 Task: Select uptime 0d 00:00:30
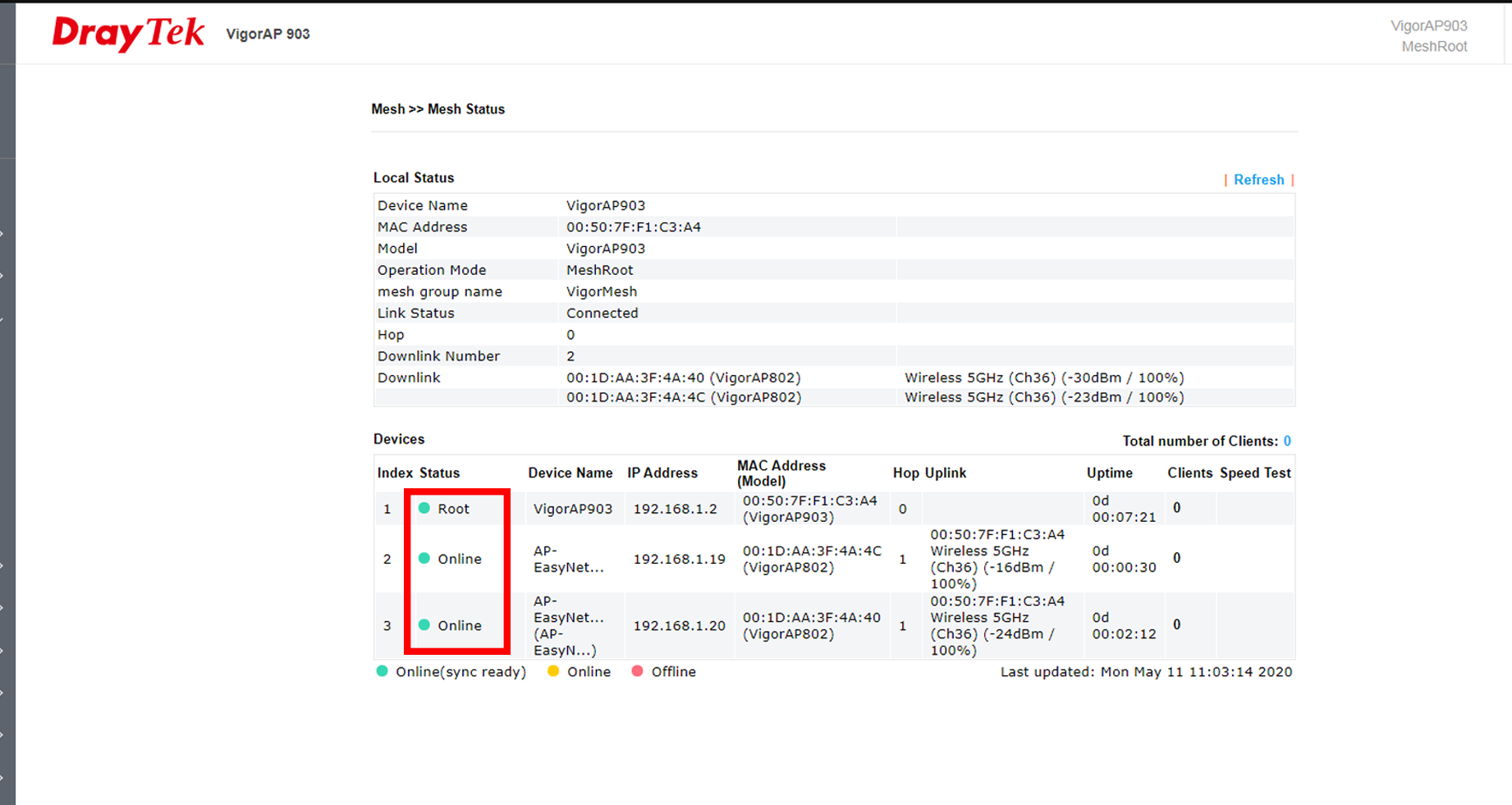(1124, 559)
